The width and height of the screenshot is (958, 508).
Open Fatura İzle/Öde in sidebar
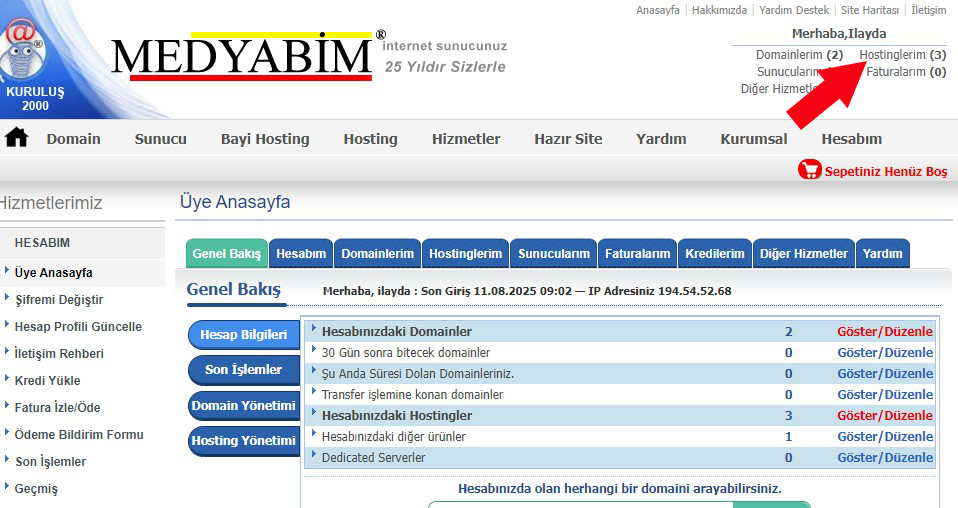click(57, 407)
